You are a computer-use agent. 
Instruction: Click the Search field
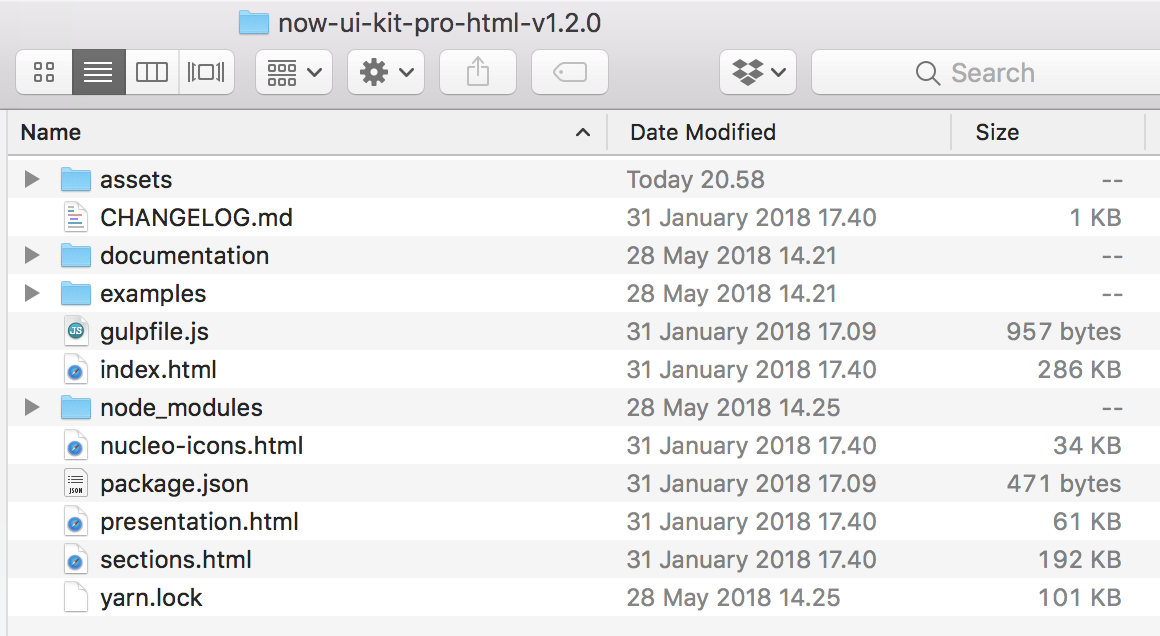(985, 72)
